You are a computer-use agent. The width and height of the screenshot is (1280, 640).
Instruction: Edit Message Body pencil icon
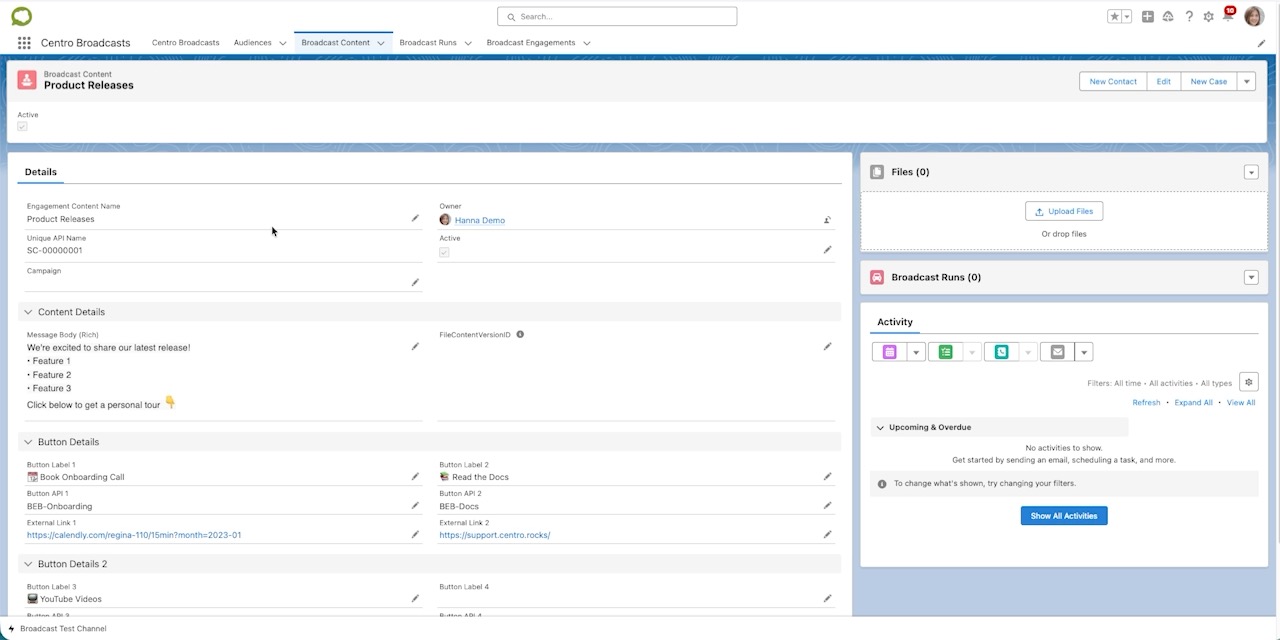[415, 346]
